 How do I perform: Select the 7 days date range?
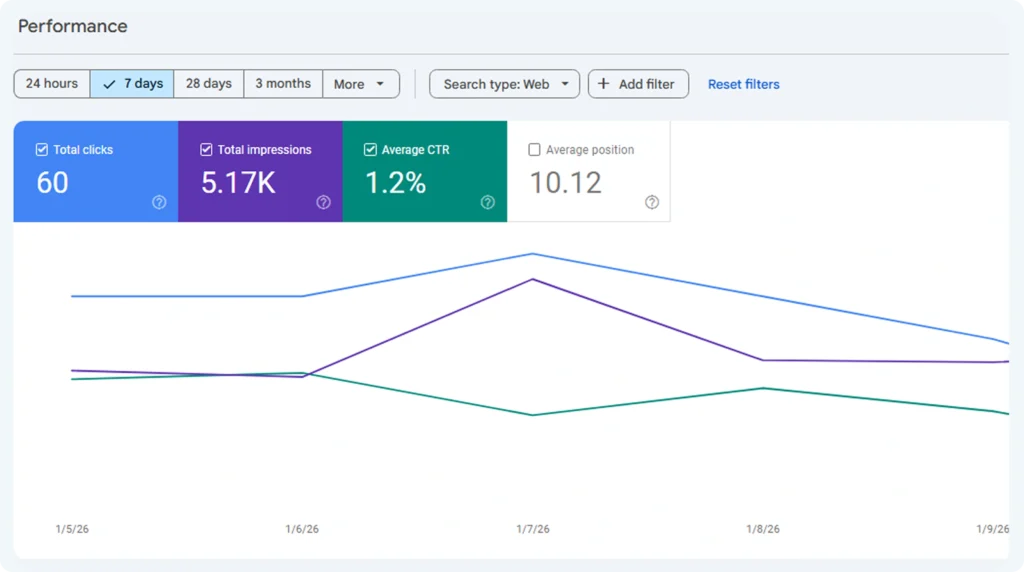(132, 84)
